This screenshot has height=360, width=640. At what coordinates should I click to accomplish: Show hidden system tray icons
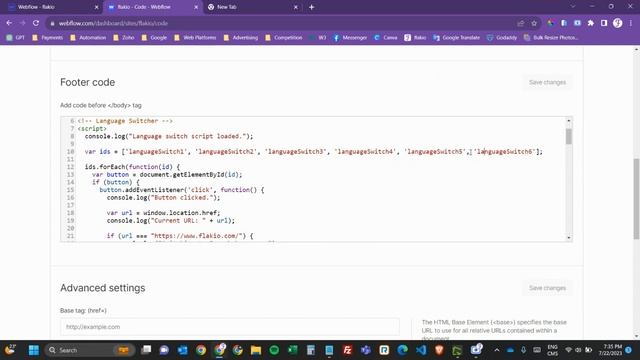click(x=496, y=350)
